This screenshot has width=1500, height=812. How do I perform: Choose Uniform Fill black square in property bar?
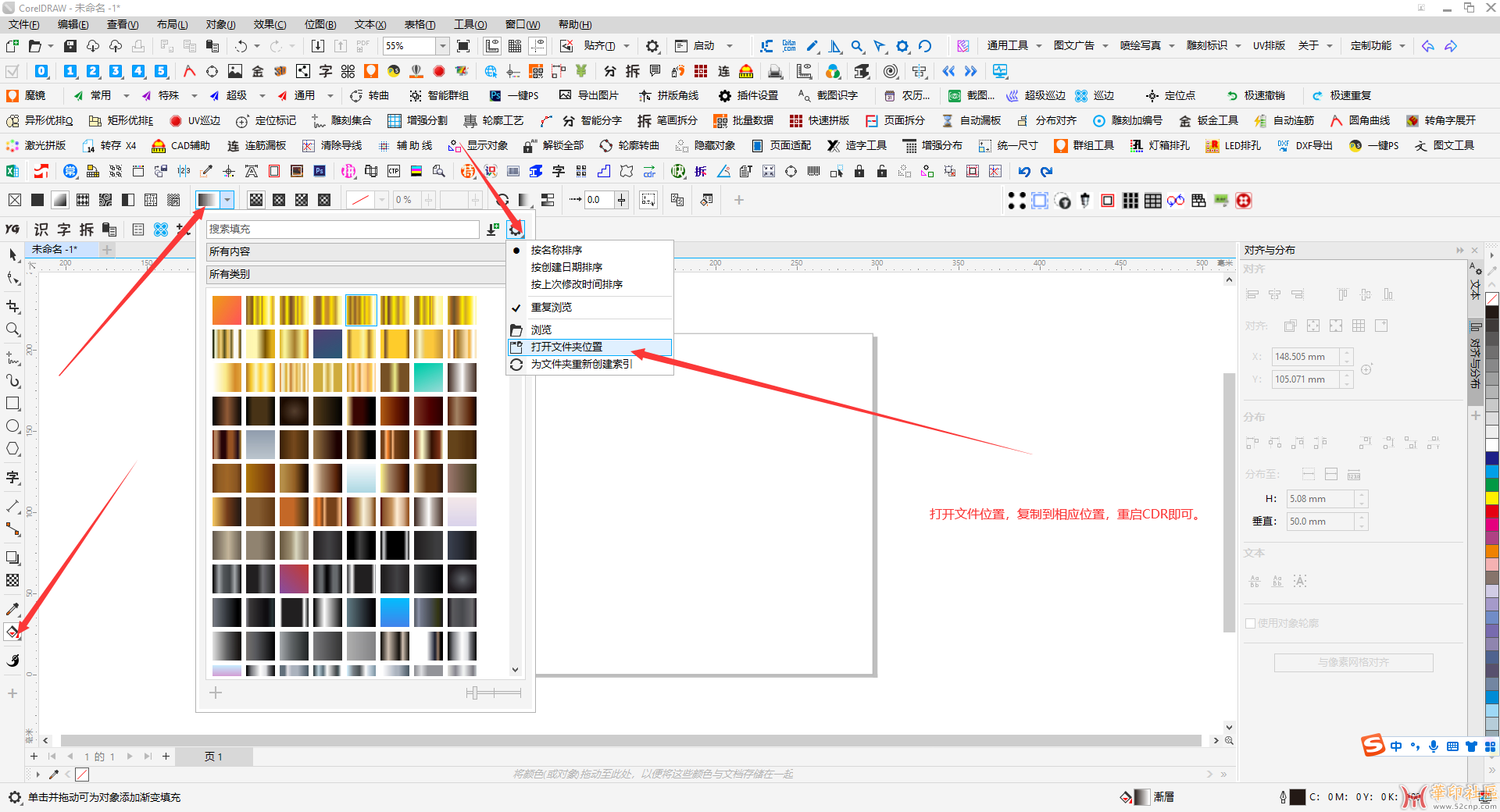click(x=37, y=200)
